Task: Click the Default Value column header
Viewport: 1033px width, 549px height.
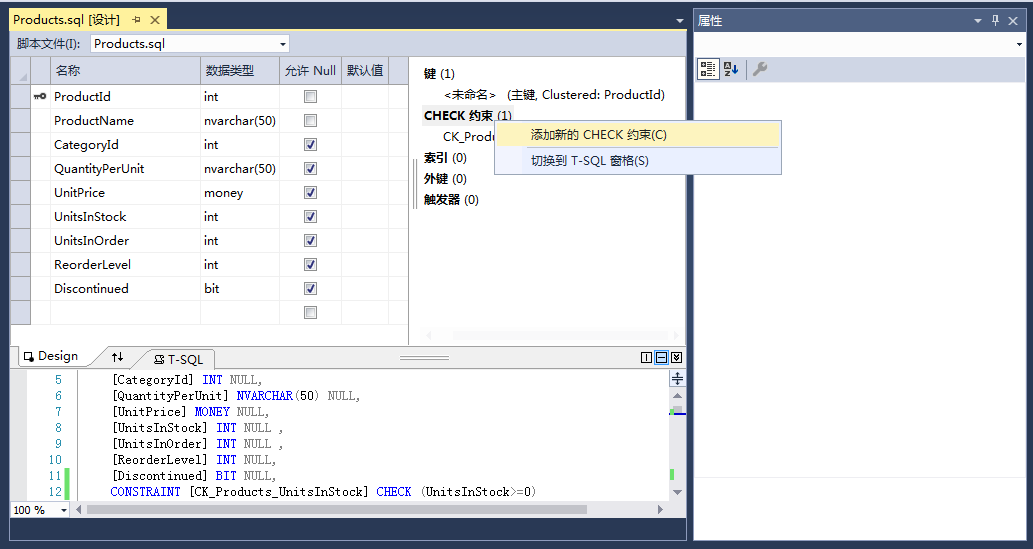Action: (365, 71)
